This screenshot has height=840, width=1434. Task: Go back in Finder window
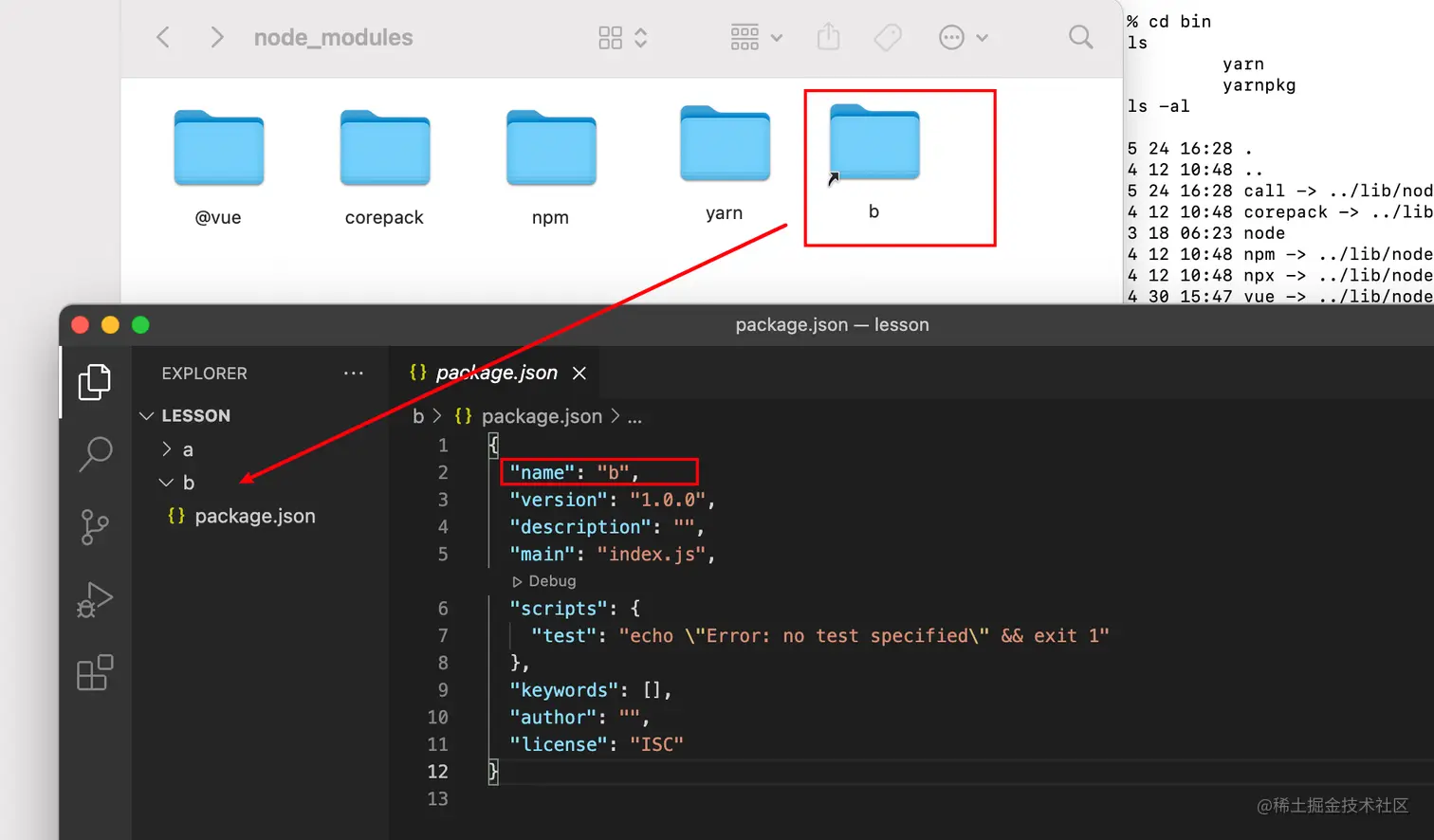pos(163,37)
